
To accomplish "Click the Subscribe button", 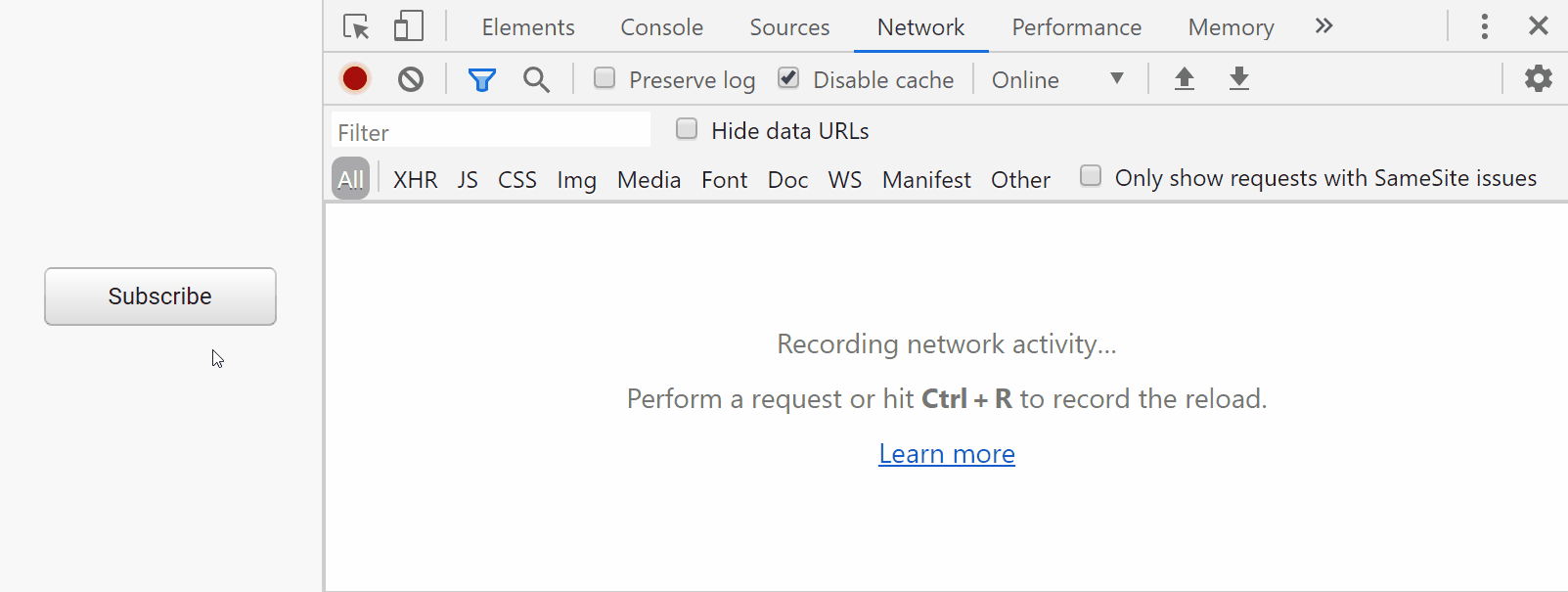I will (x=160, y=296).
